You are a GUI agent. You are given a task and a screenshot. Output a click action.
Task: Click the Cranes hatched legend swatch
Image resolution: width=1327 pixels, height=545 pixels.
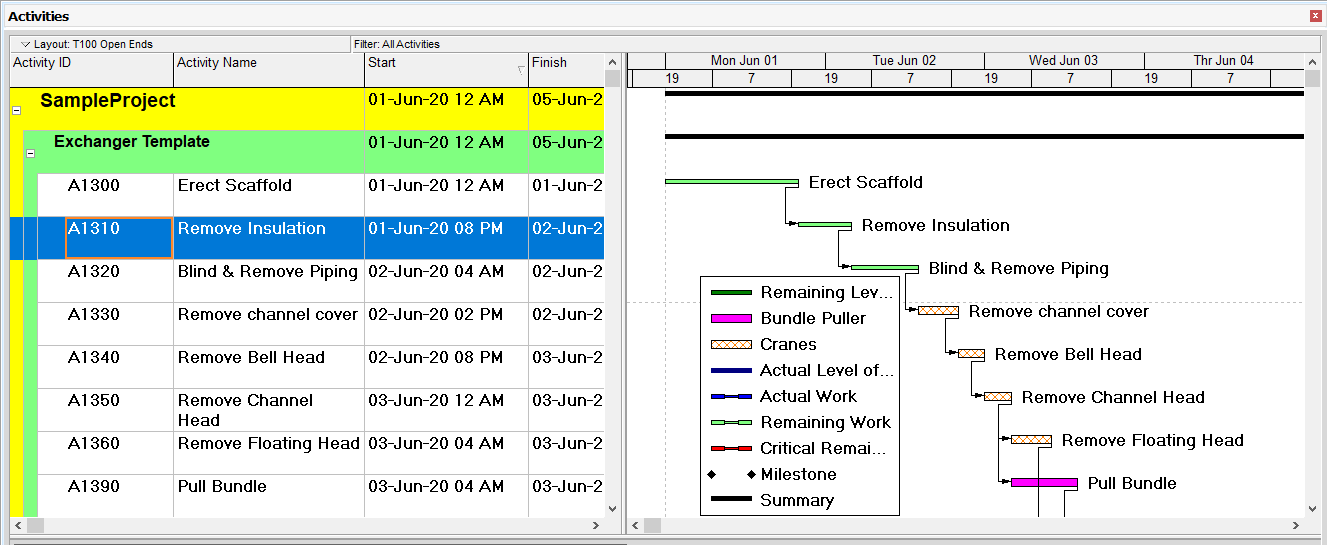pyautogui.click(x=731, y=345)
